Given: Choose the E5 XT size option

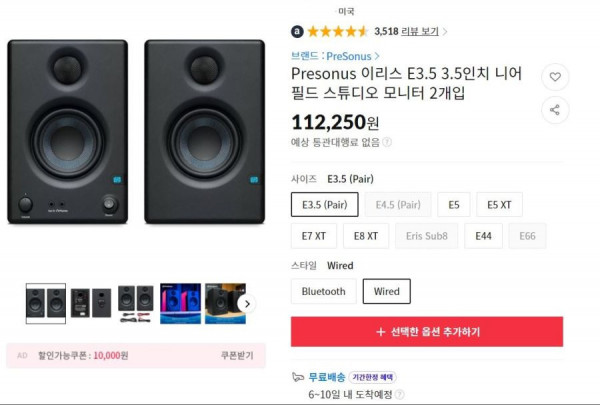Looking at the screenshot, I should (x=499, y=205).
